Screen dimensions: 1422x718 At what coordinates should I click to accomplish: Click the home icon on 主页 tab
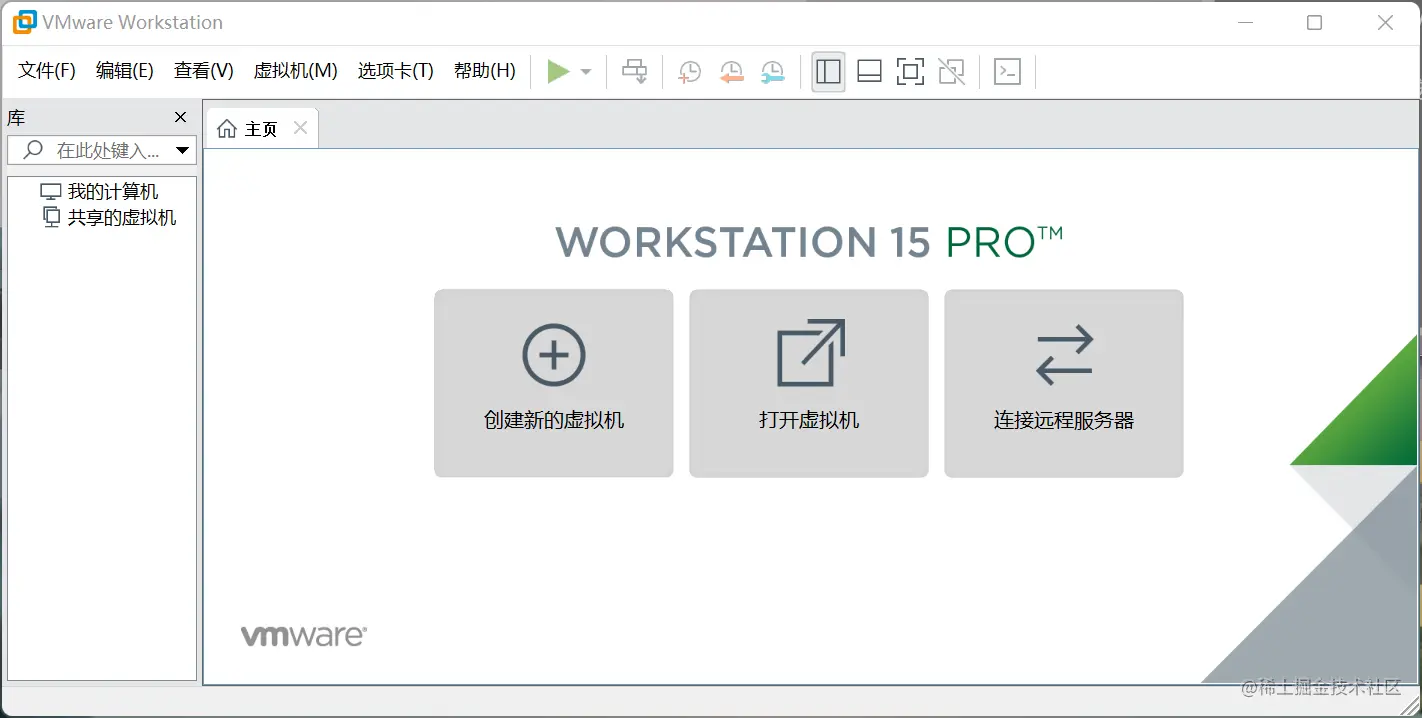(227, 129)
